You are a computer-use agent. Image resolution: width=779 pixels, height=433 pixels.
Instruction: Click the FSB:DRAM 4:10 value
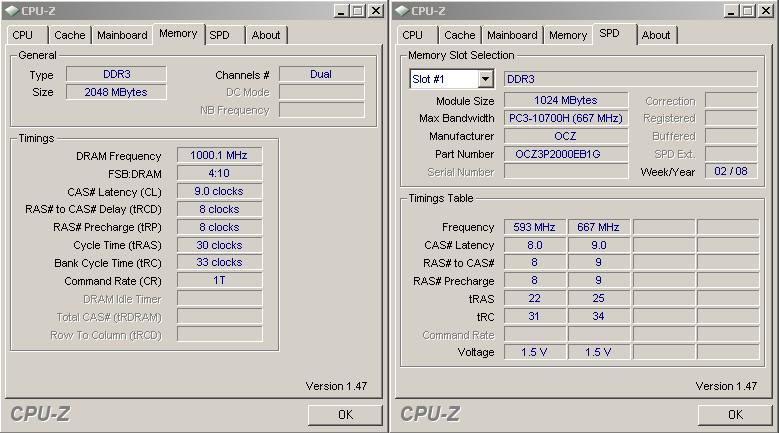pos(219,173)
